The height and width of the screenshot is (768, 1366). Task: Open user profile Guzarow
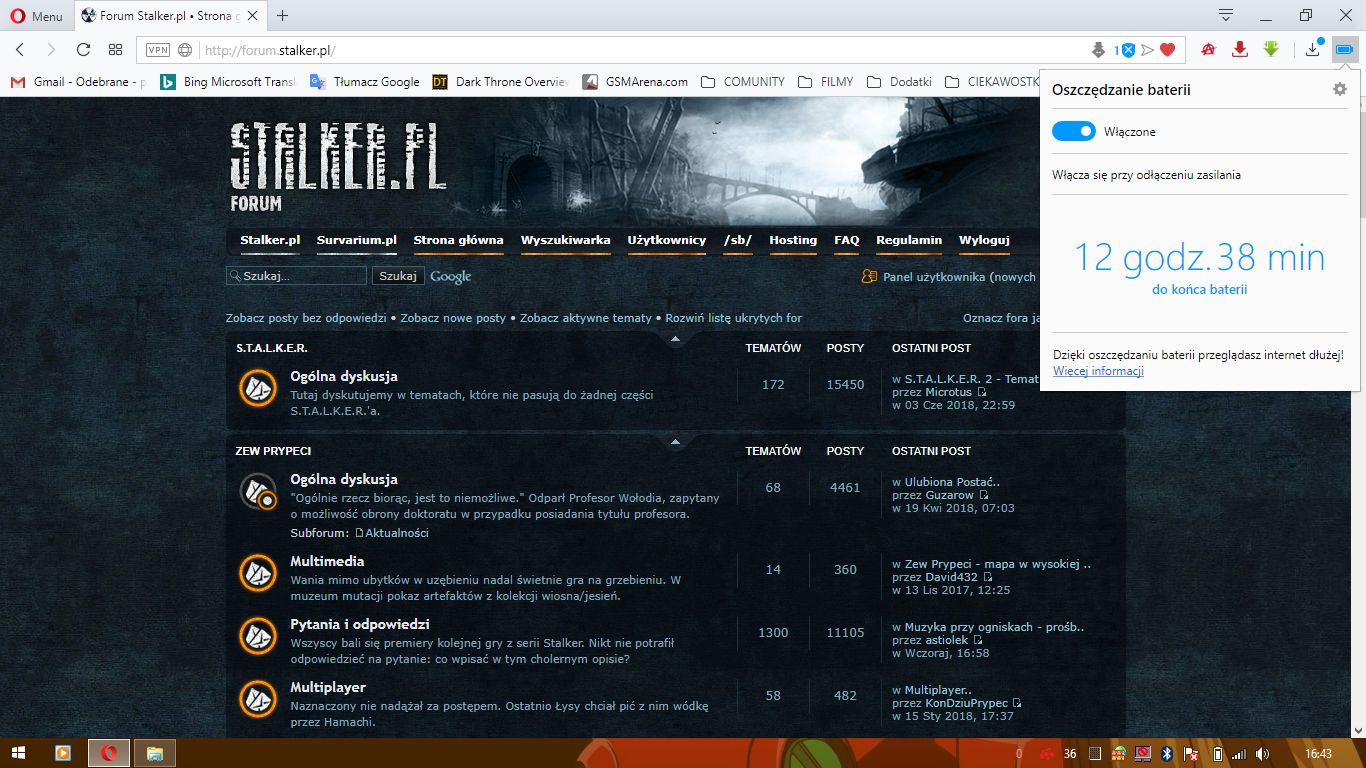(x=949, y=495)
